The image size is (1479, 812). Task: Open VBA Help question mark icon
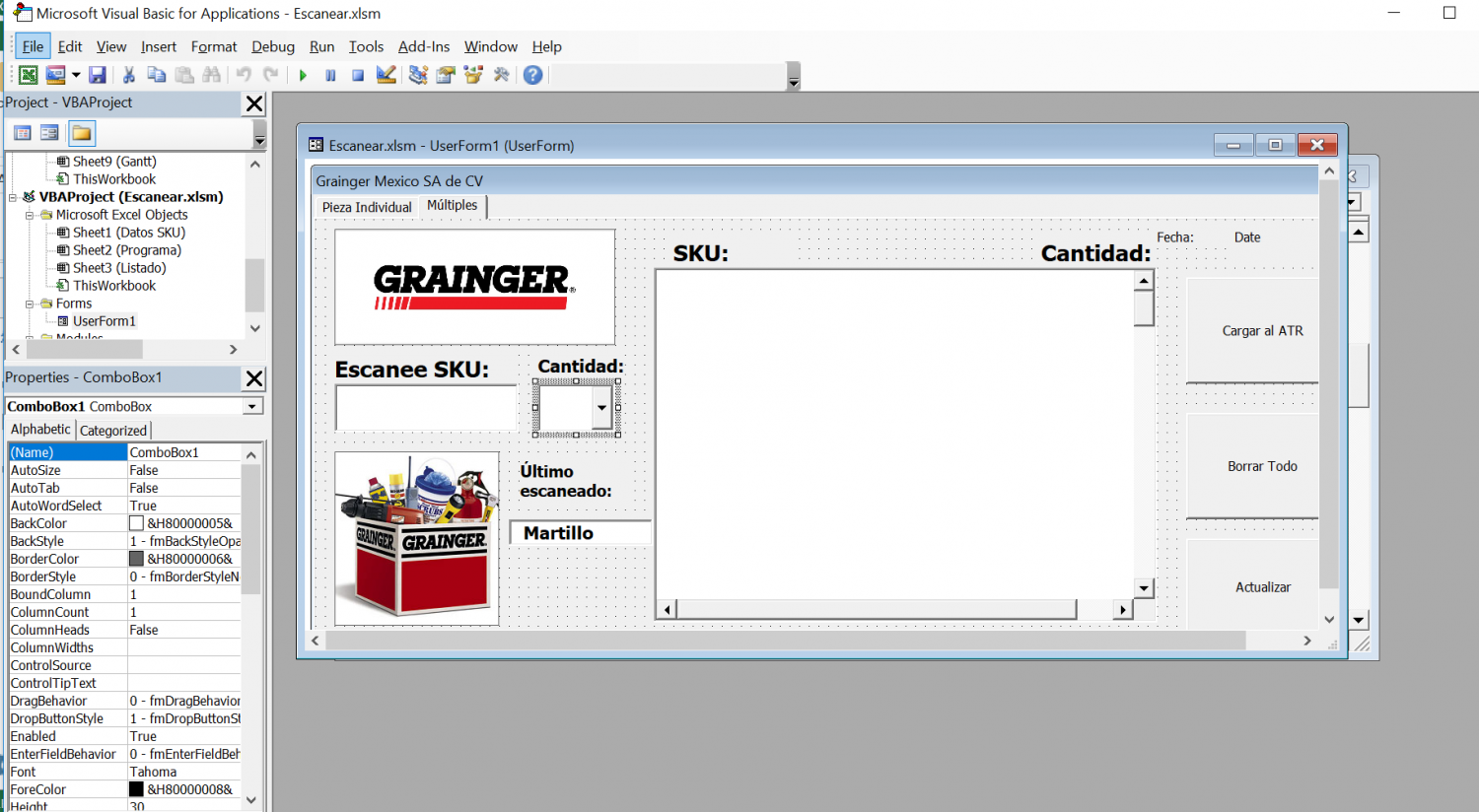tap(532, 75)
